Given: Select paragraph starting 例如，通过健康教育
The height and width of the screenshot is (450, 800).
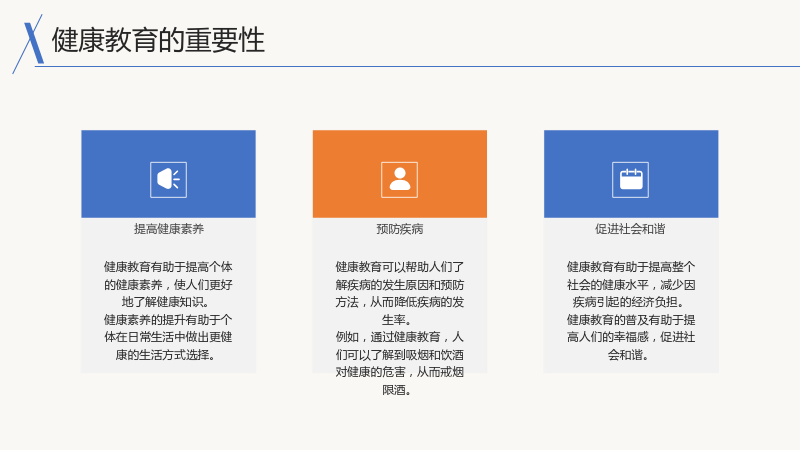Looking at the screenshot, I should (x=399, y=363).
